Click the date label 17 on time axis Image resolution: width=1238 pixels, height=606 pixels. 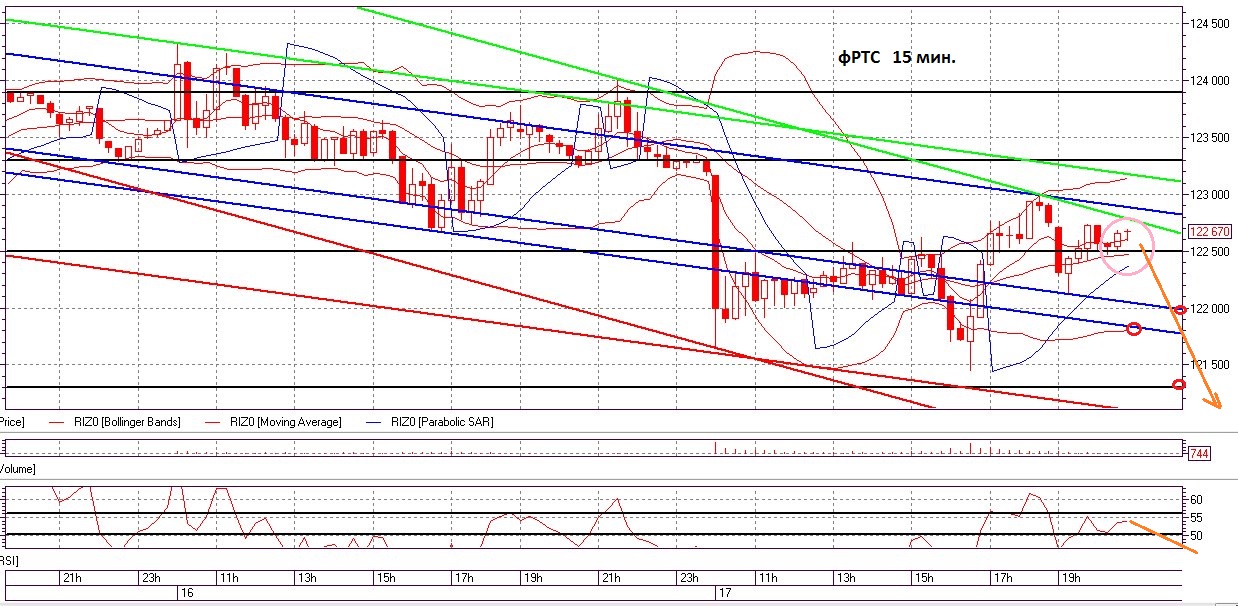tap(725, 594)
